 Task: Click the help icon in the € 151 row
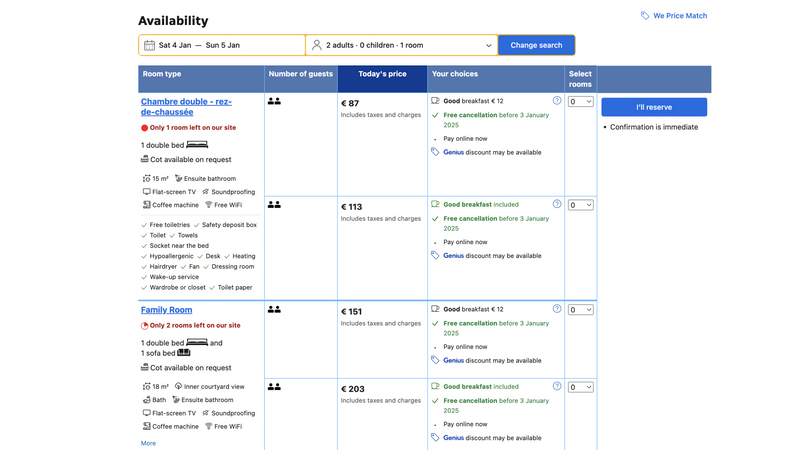tap(557, 309)
